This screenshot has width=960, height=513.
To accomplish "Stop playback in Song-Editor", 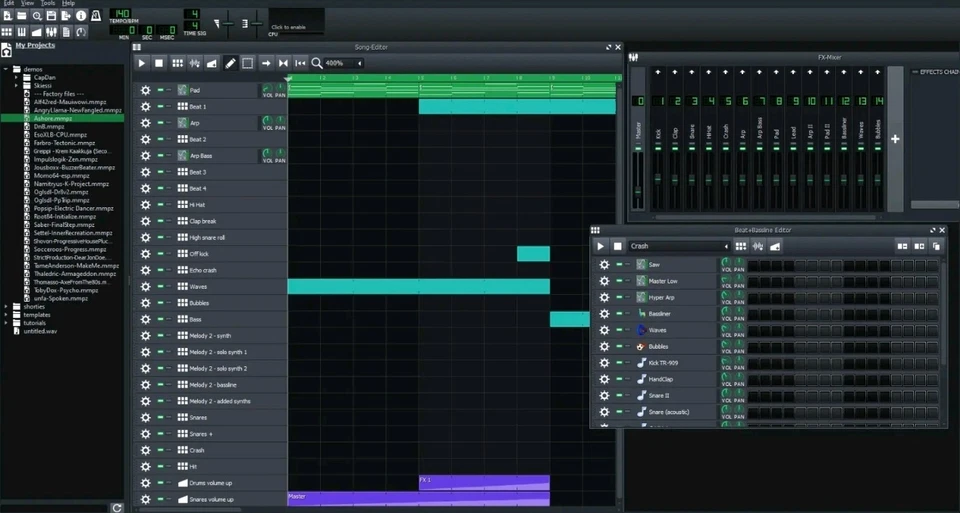I will pos(159,63).
